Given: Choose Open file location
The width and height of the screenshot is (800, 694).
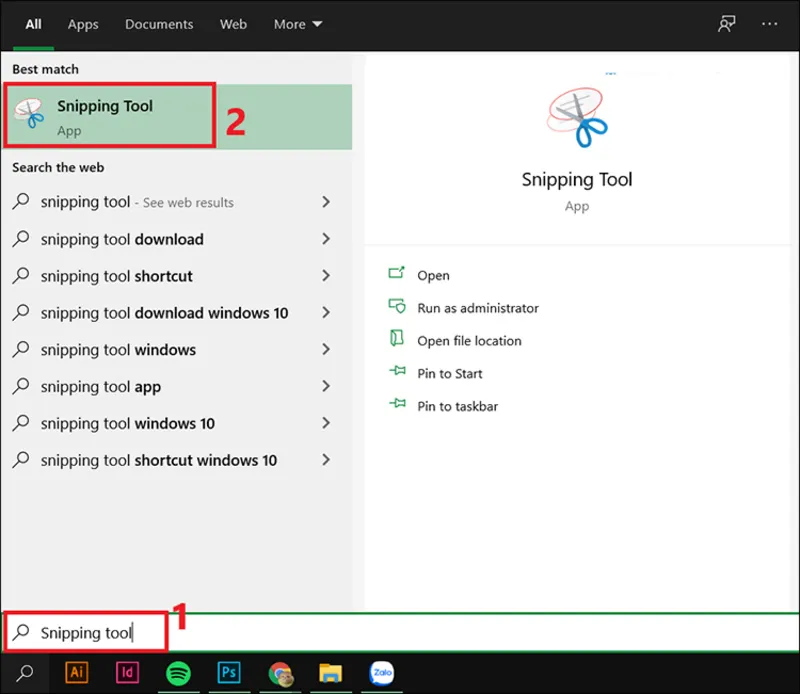Looking at the screenshot, I should click(469, 341).
